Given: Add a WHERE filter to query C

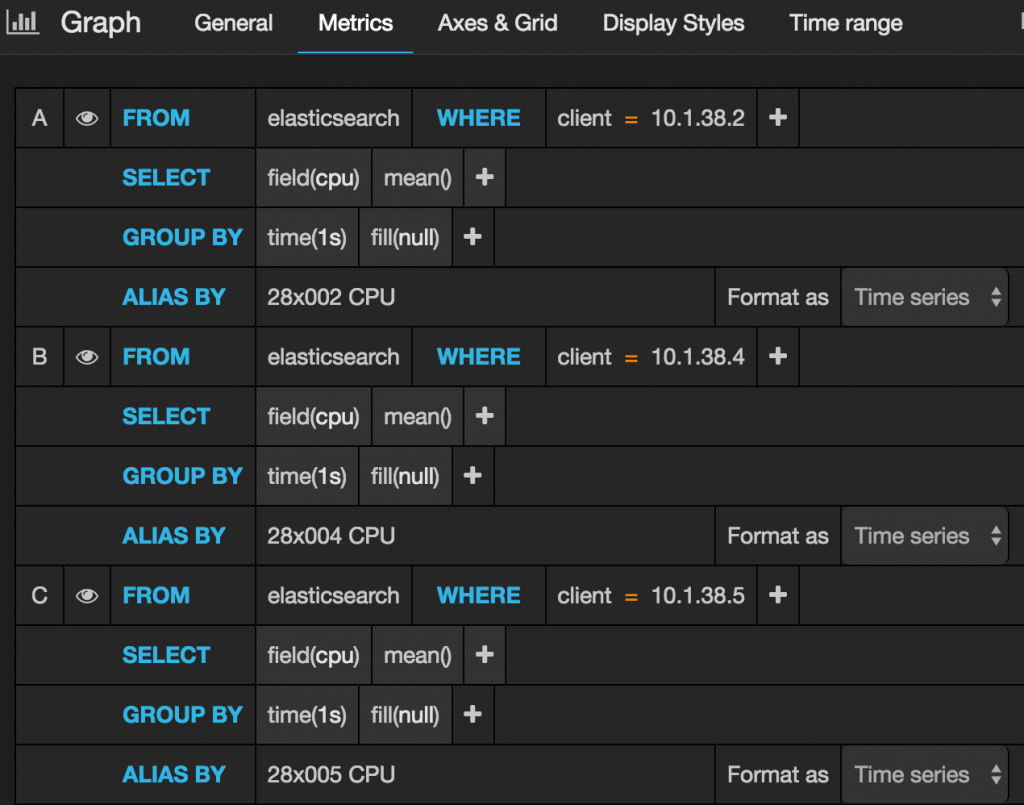Looking at the screenshot, I should [x=777, y=595].
